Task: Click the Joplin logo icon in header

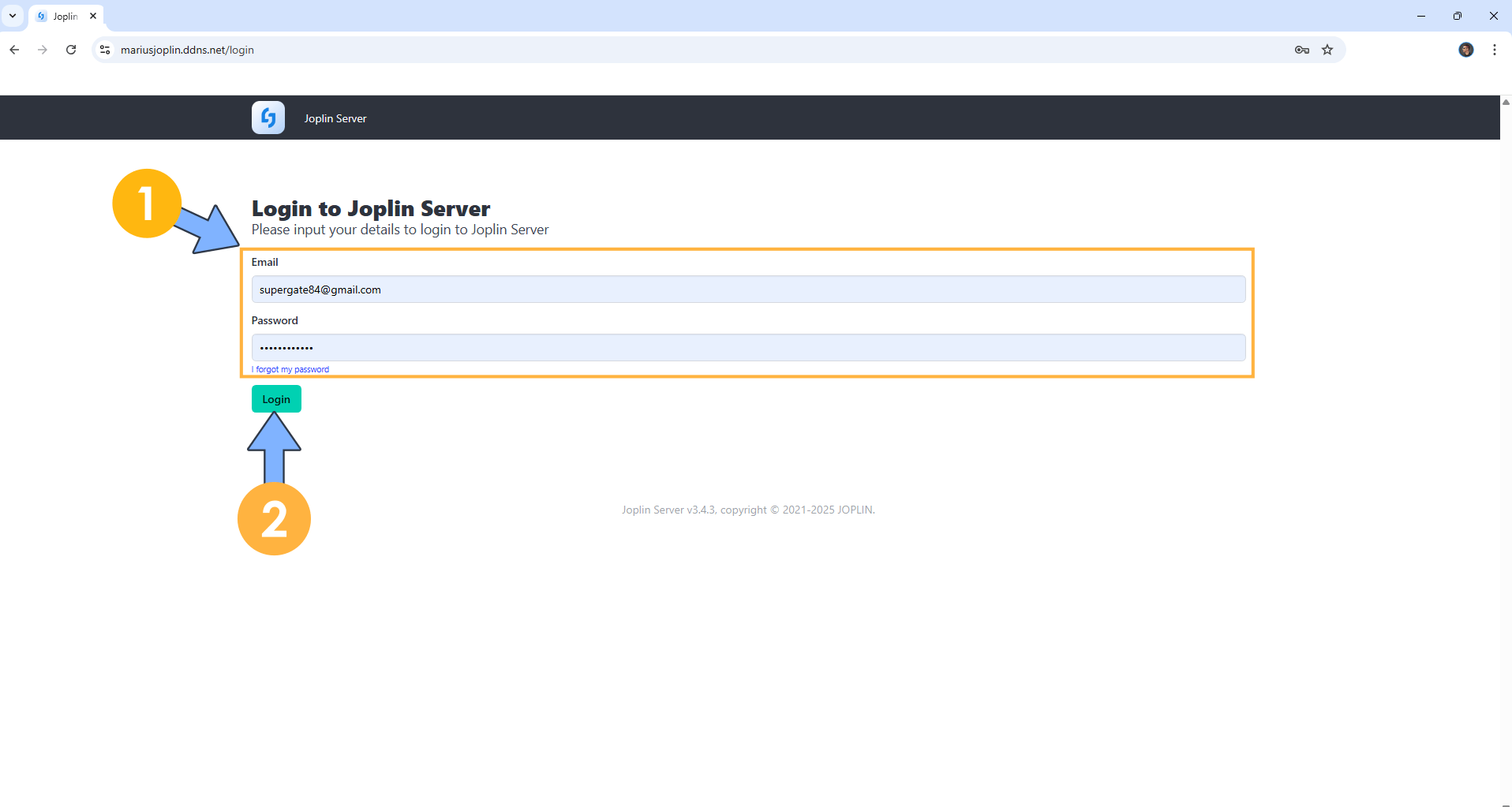Action: (268, 118)
